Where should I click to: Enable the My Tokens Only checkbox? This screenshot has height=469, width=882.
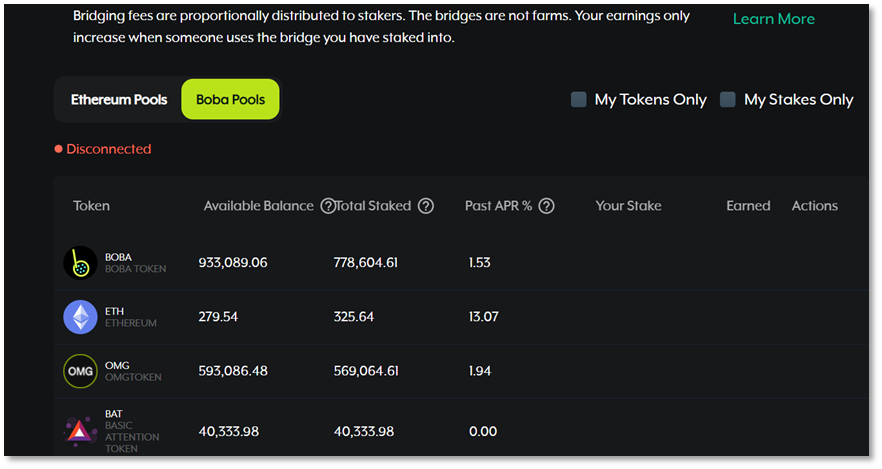[x=578, y=99]
